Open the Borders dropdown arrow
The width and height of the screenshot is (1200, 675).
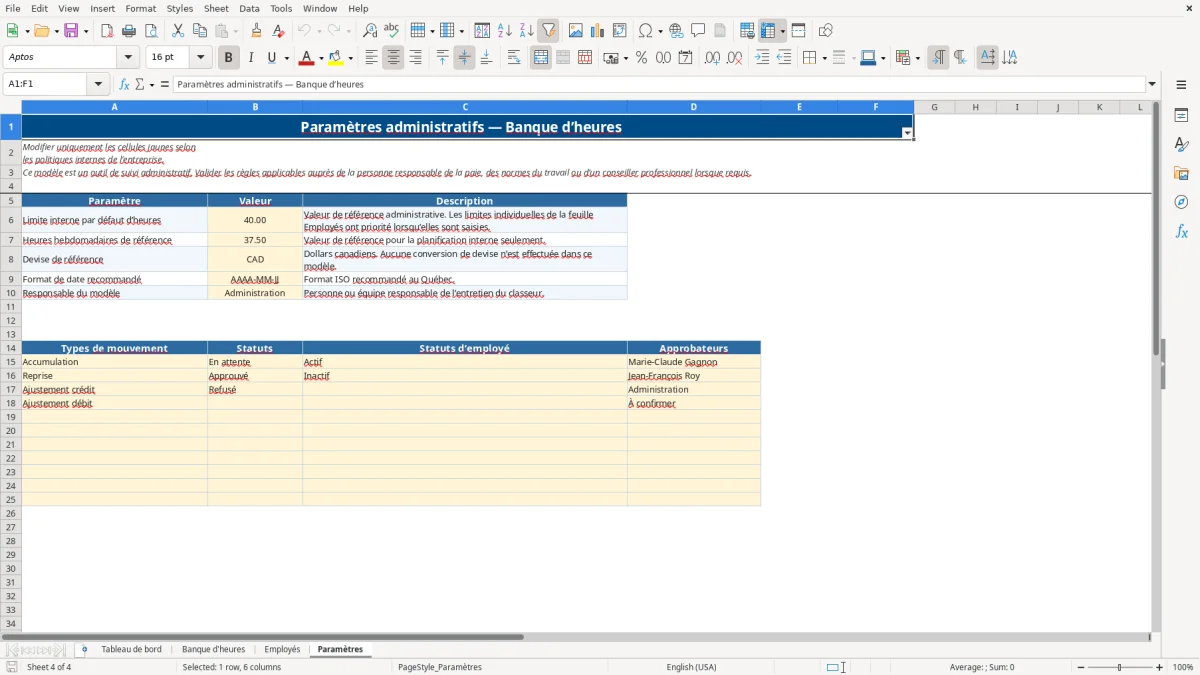click(824, 58)
